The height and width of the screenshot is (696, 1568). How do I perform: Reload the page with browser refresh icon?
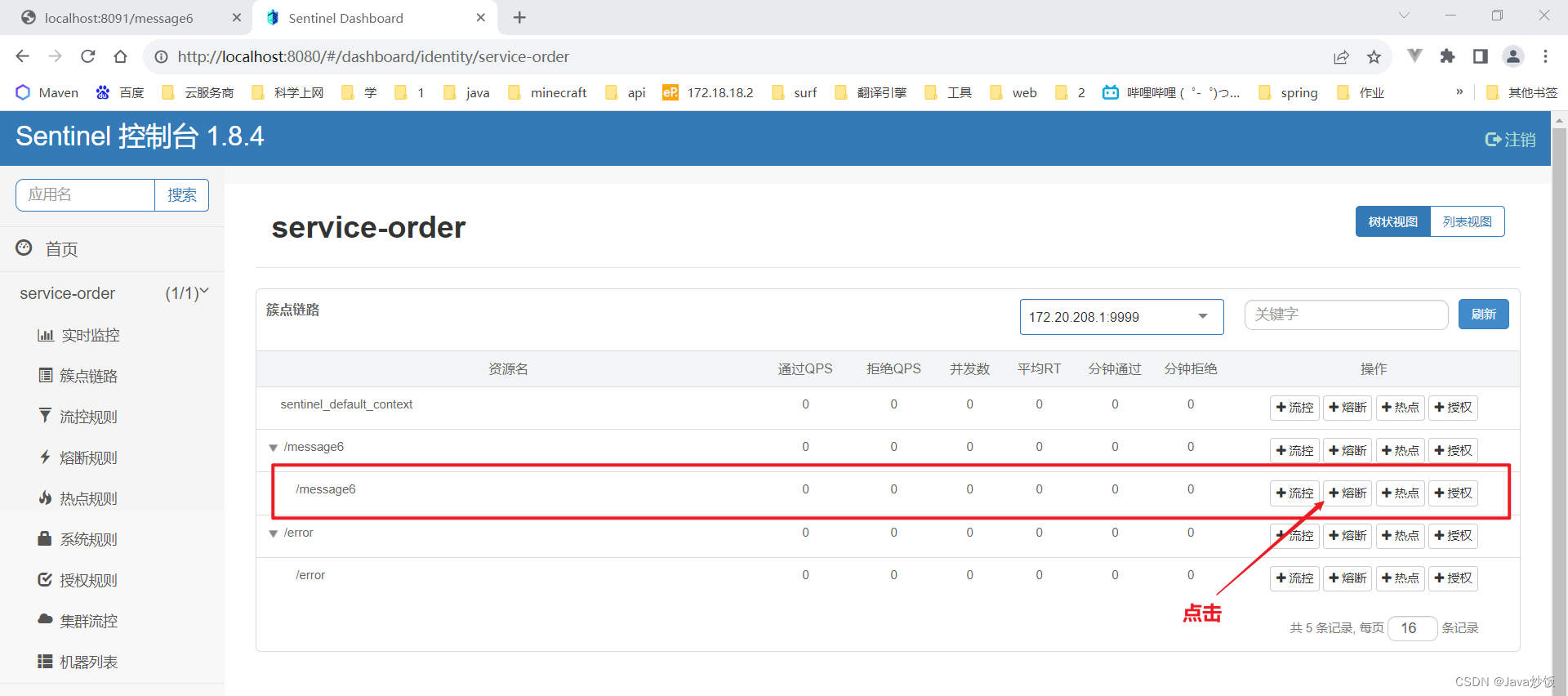click(88, 56)
